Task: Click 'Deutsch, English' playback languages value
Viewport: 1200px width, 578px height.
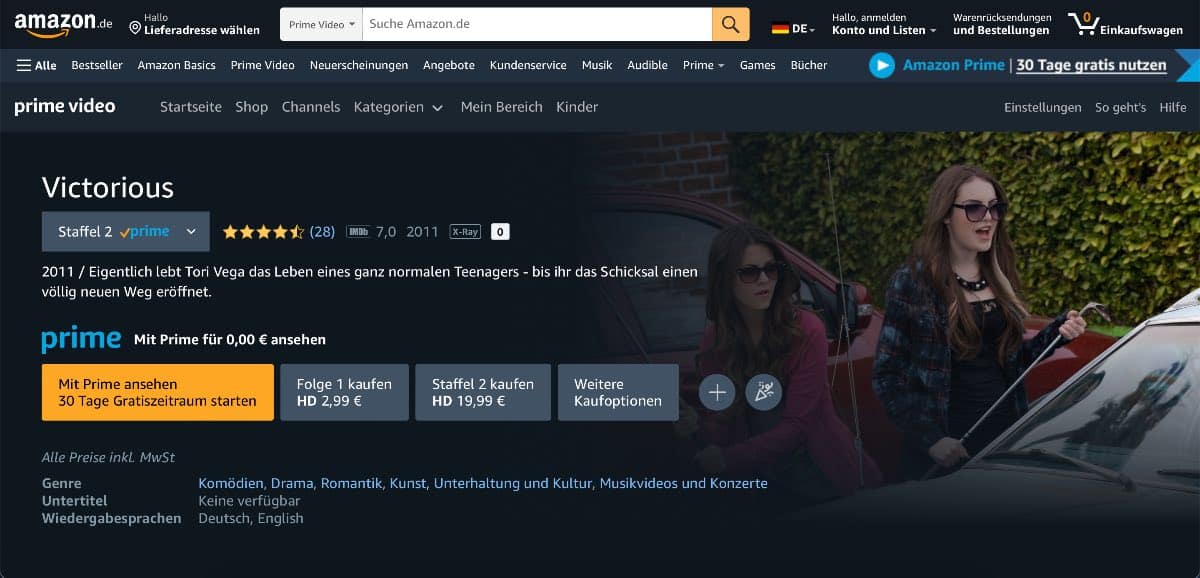Action: point(251,518)
